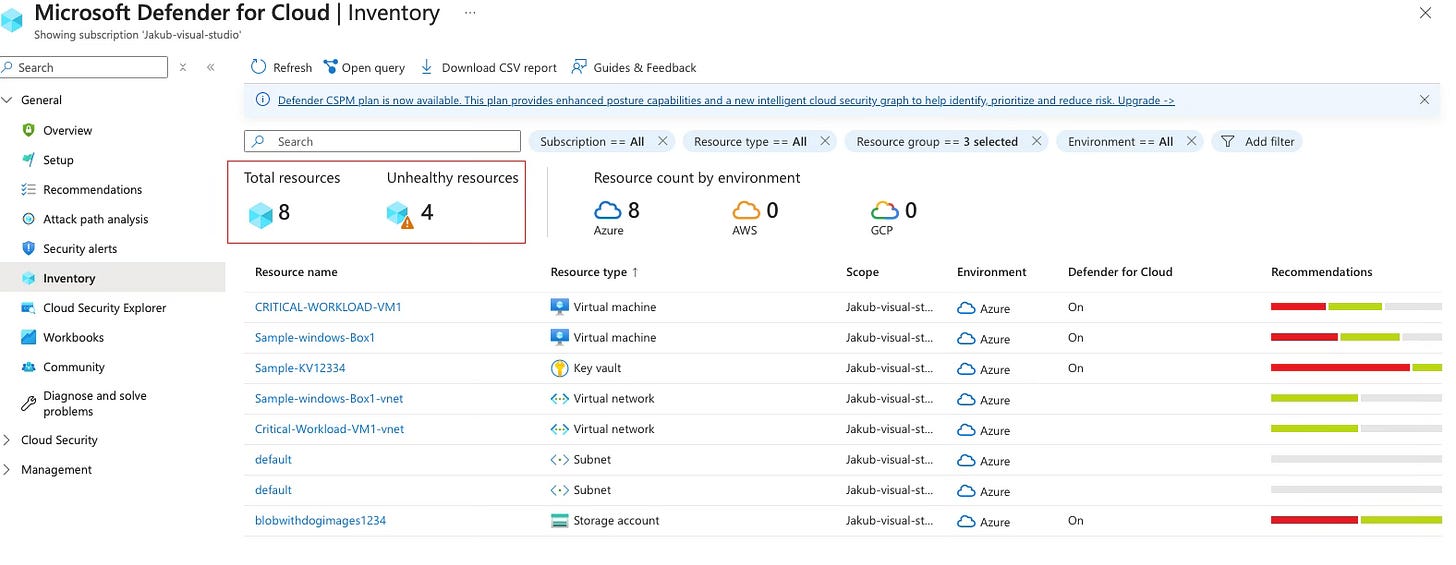Click the Refresh icon in the toolbar
Image resolution: width=1456 pixels, height=565 pixels.
[258, 67]
